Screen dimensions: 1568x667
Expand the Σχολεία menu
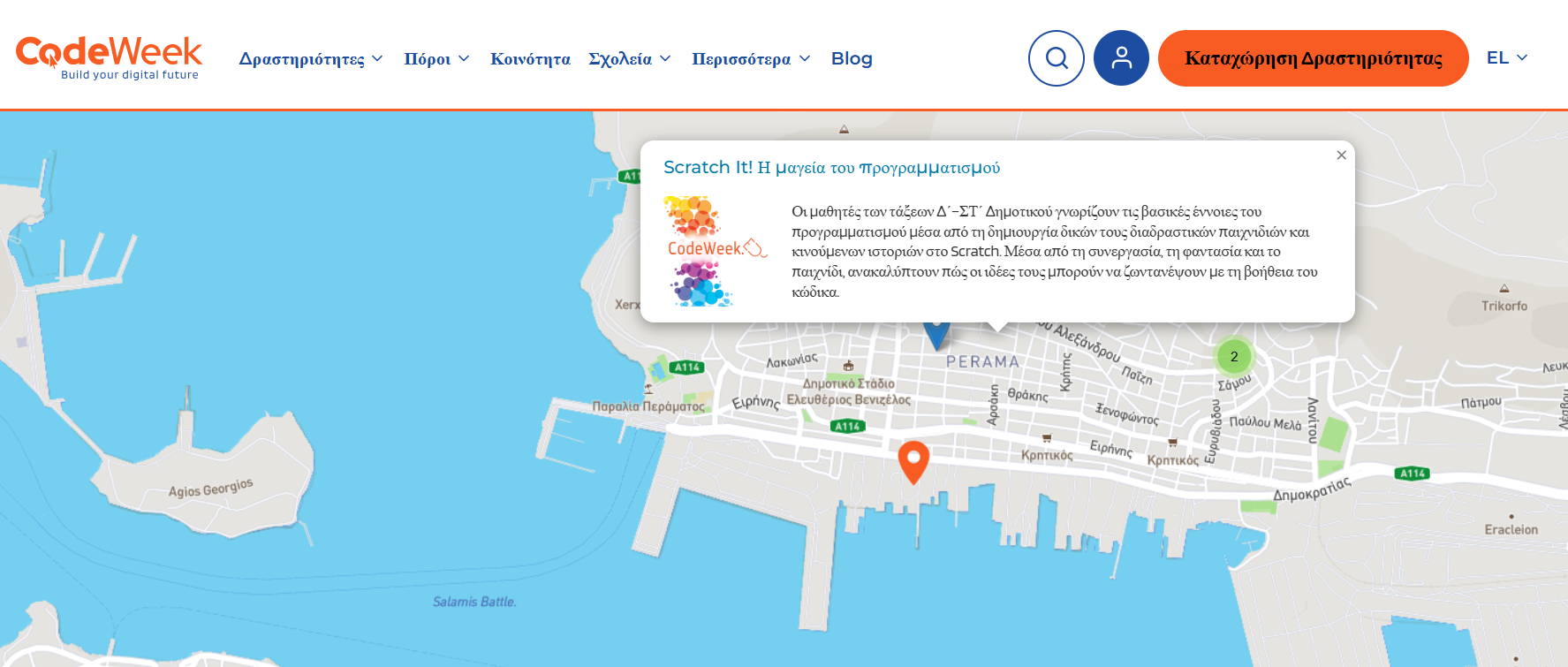point(630,59)
